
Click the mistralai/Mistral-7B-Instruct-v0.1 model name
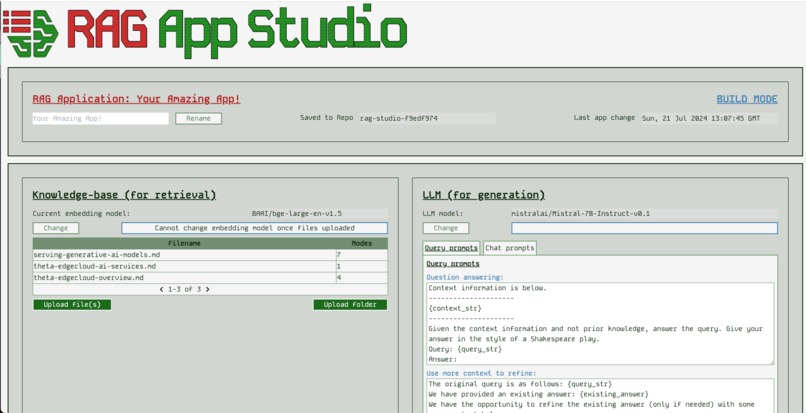(580, 213)
